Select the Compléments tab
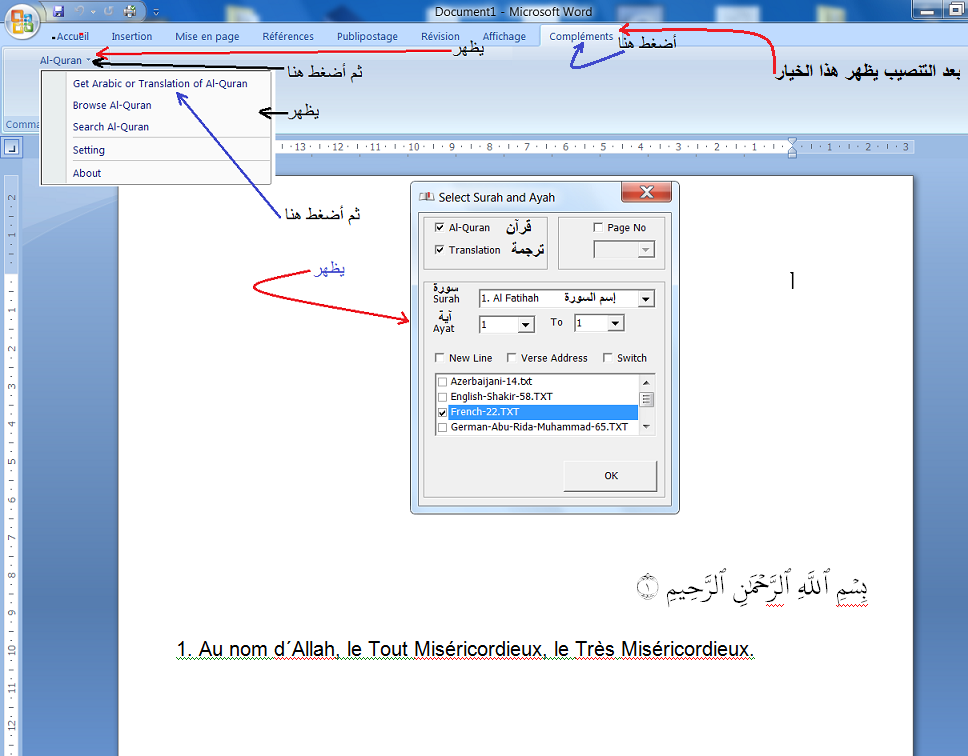The width and height of the screenshot is (968, 756). (581, 36)
